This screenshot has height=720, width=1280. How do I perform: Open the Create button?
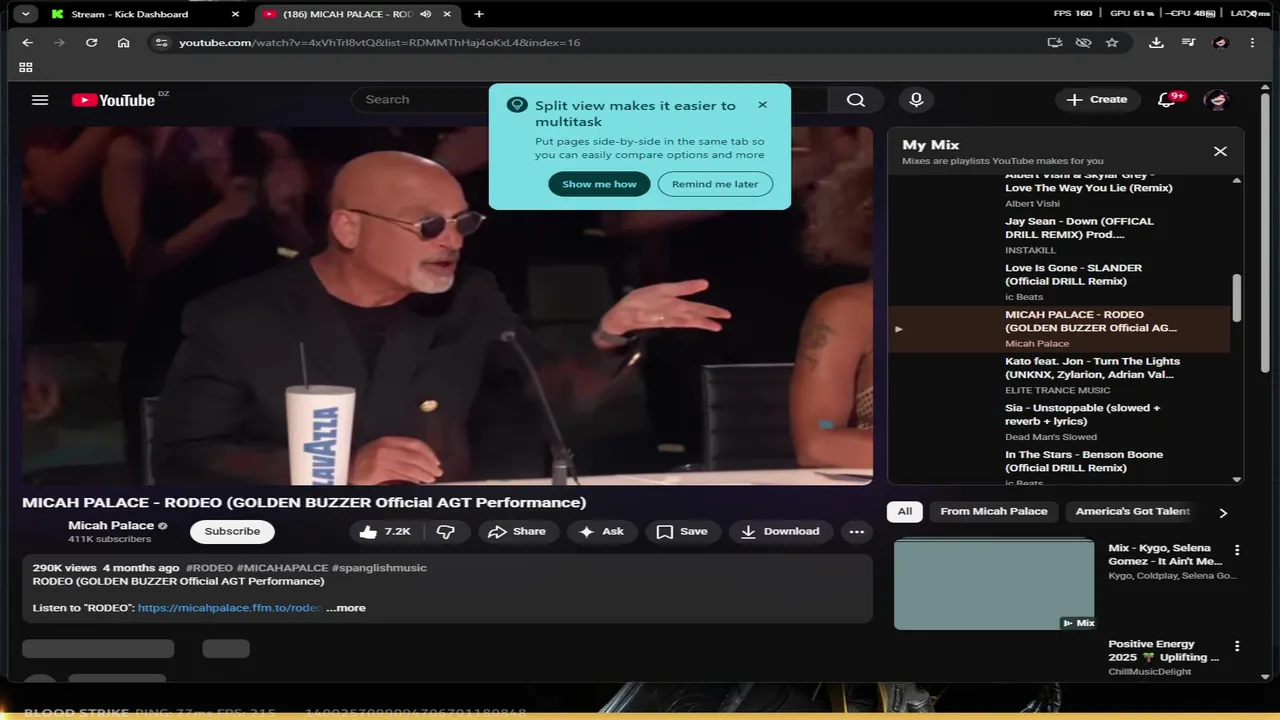(x=1097, y=100)
